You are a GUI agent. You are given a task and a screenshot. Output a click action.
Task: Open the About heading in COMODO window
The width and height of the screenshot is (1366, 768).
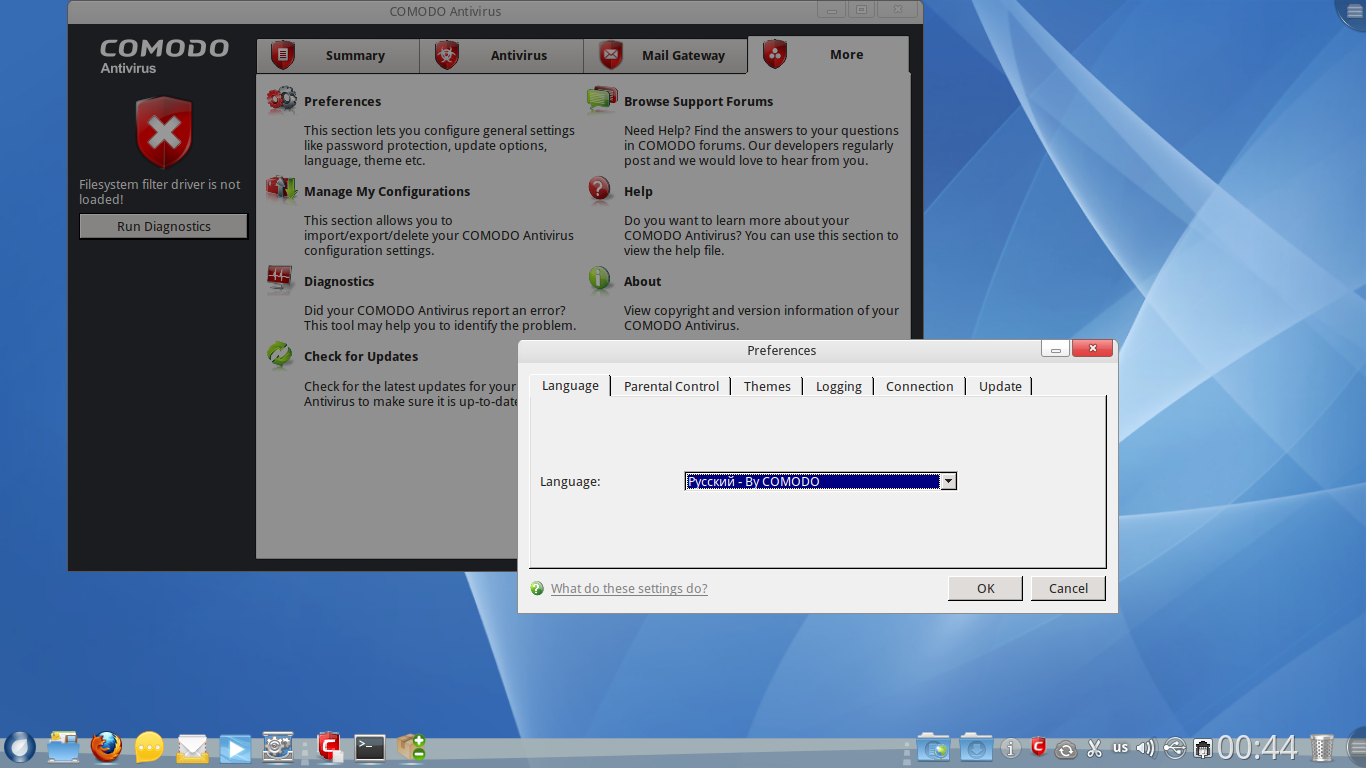(642, 281)
